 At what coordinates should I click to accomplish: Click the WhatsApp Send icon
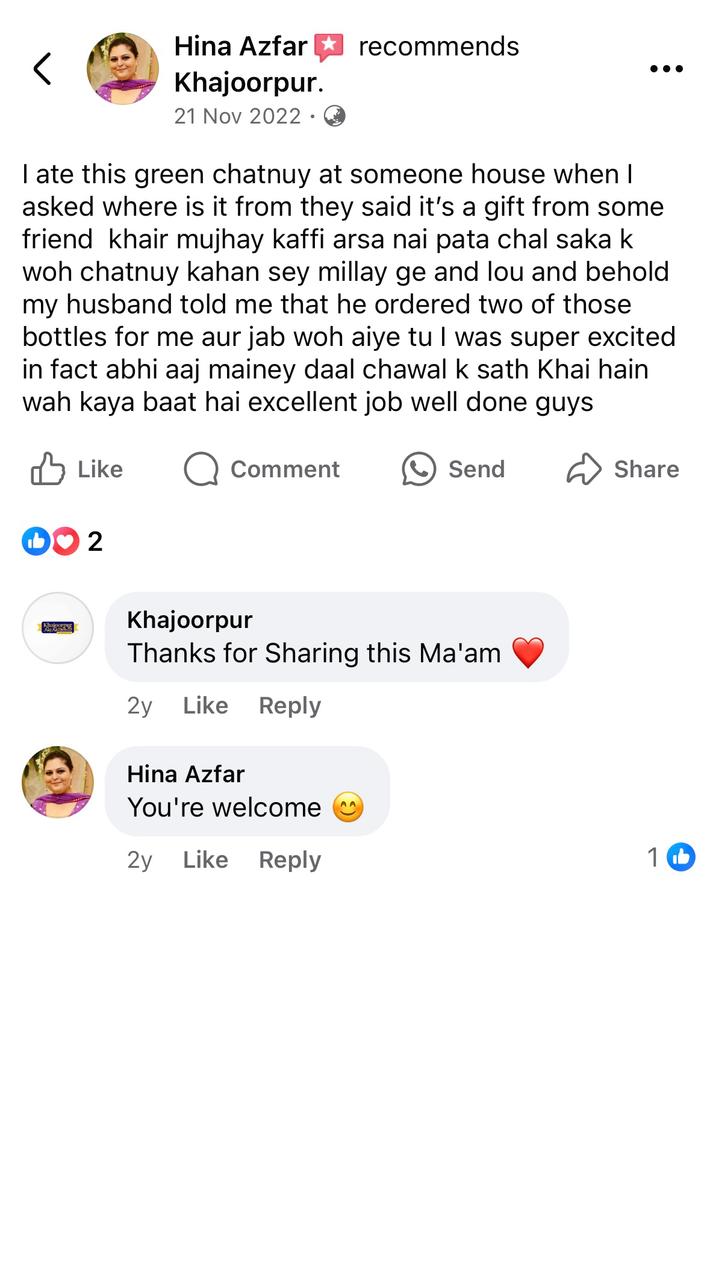[x=418, y=469]
